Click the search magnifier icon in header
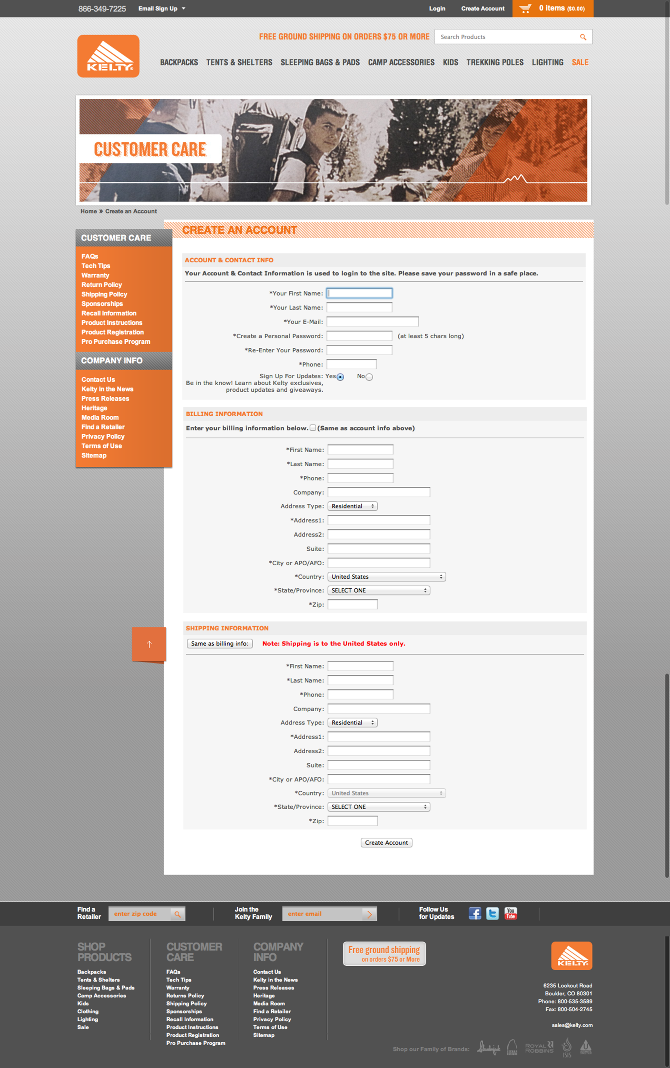The height and width of the screenshot is (1068, 670). (x=583, y=37)
